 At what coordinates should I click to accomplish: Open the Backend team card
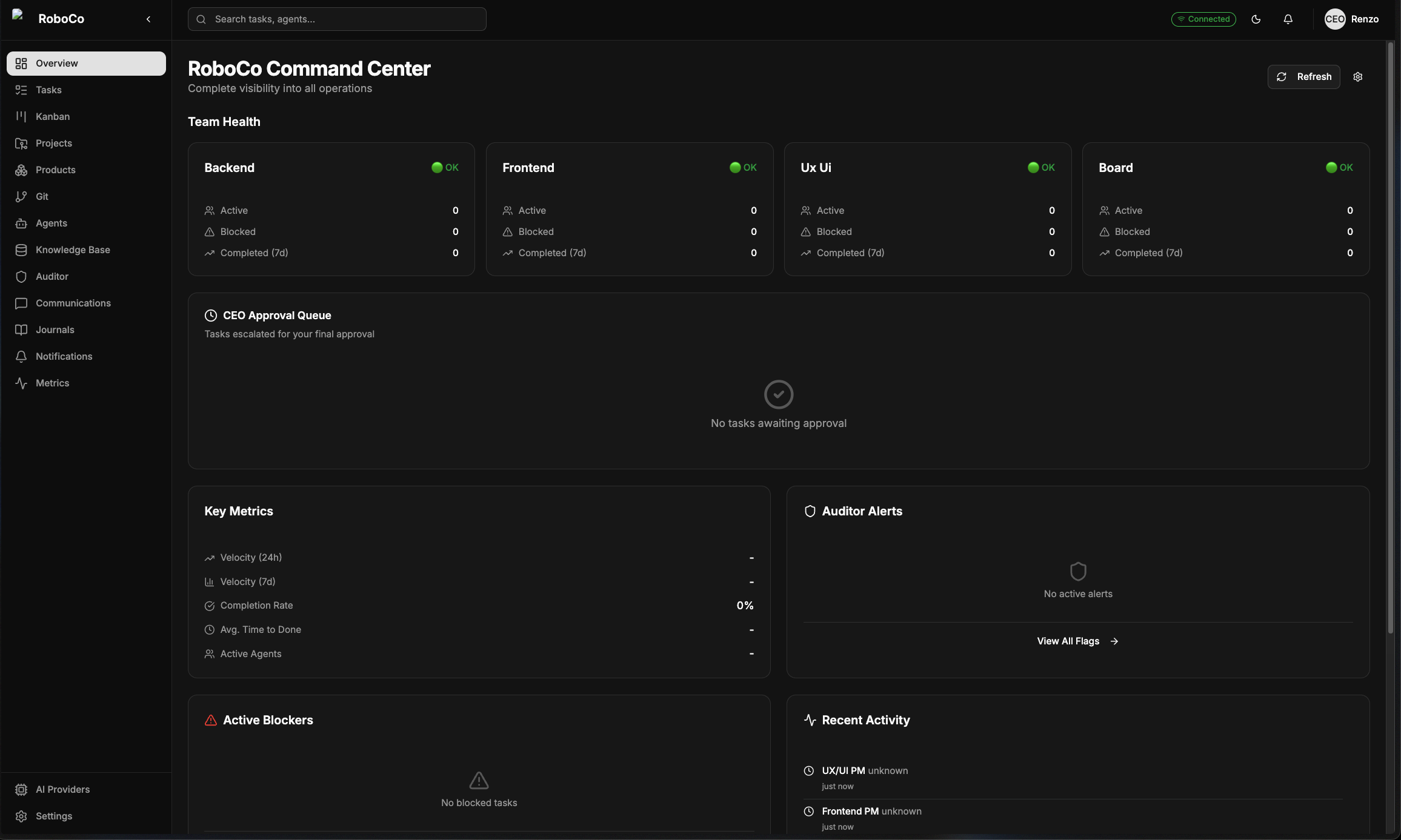(x=331, y=210)
